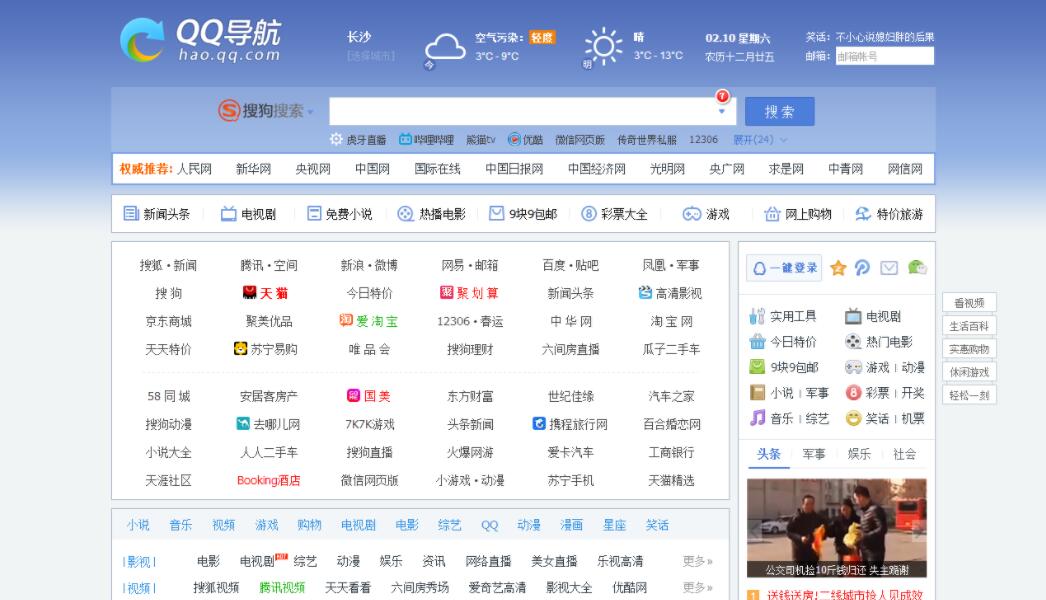
Task: Expand 更多 in the 影视 row
Action: [x=697, y=561]
